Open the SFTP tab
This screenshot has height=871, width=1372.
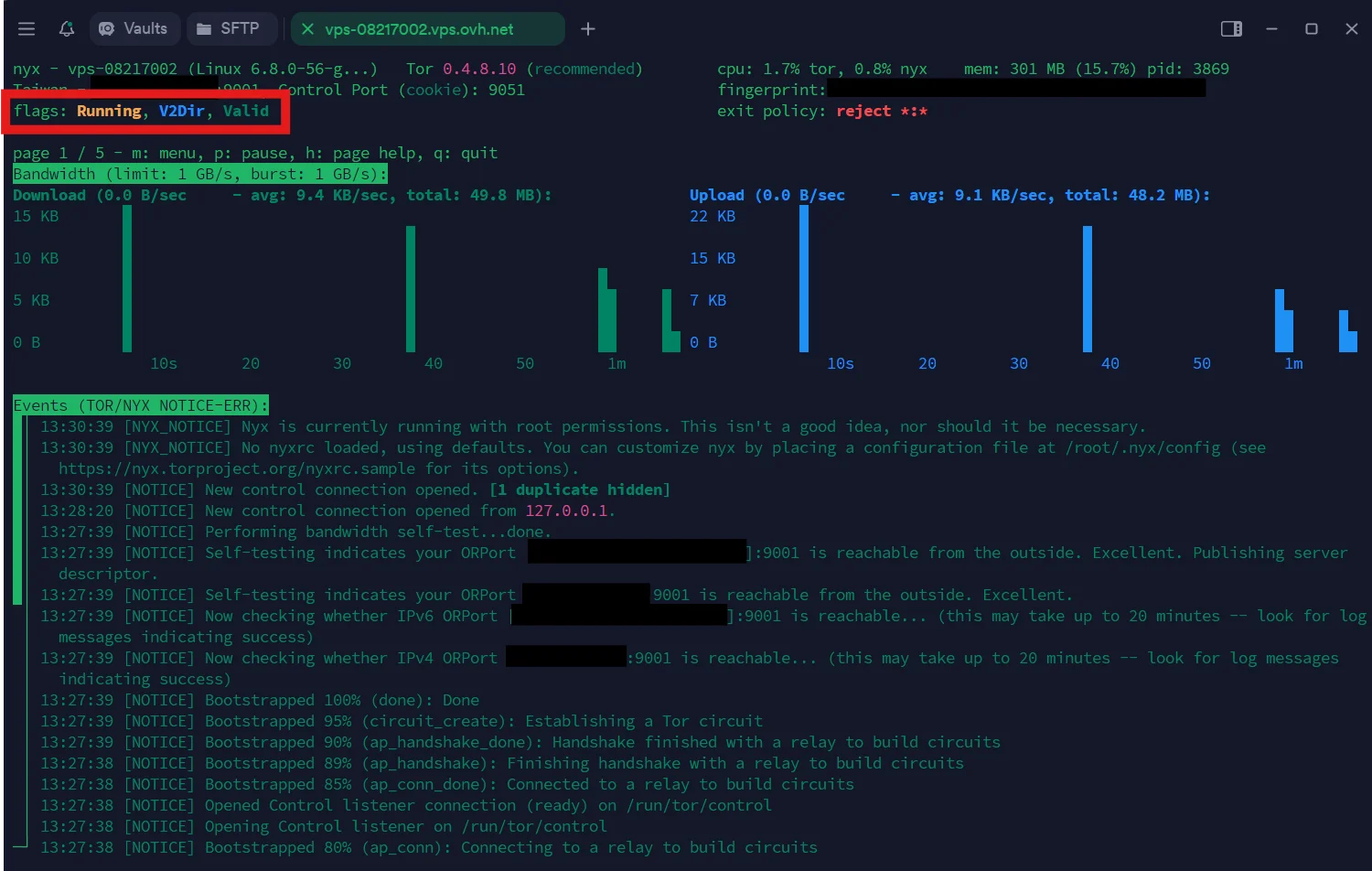[229, 29]
